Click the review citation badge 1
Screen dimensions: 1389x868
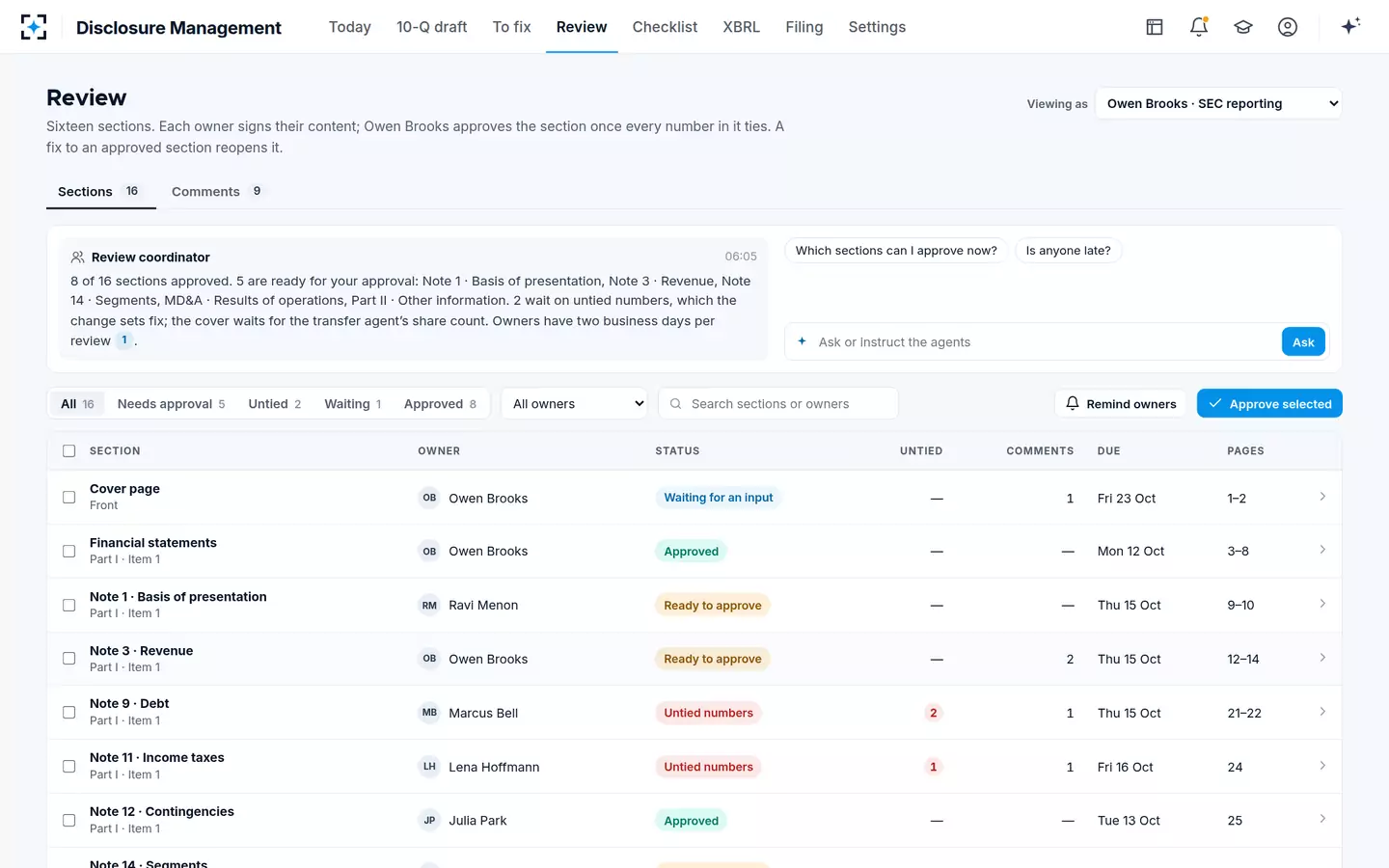pos(124,340)
